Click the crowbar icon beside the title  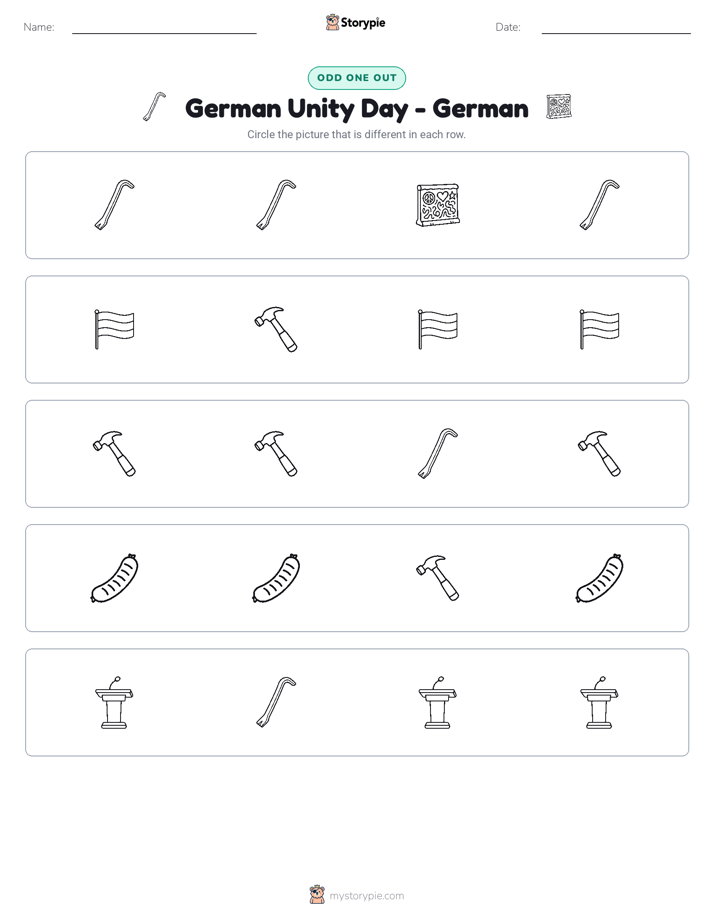(x=154, y=107)
